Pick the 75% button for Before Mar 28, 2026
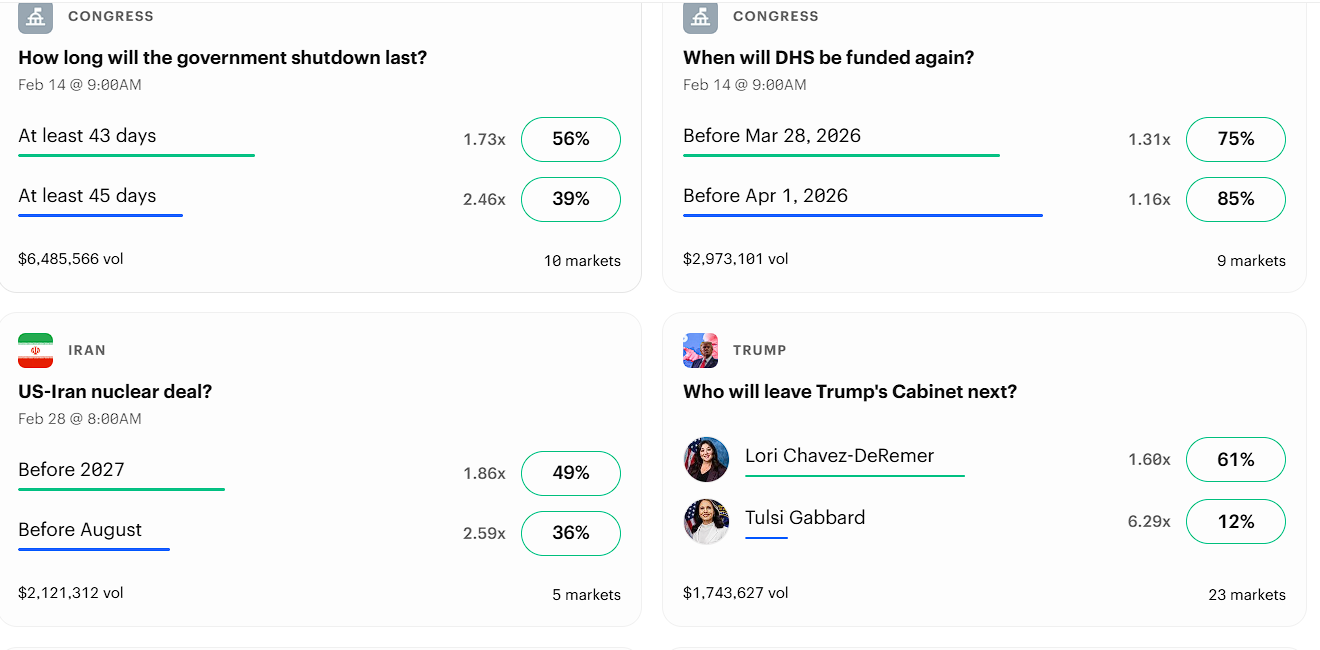1320x650 pixels. (x=1235, y=139)
